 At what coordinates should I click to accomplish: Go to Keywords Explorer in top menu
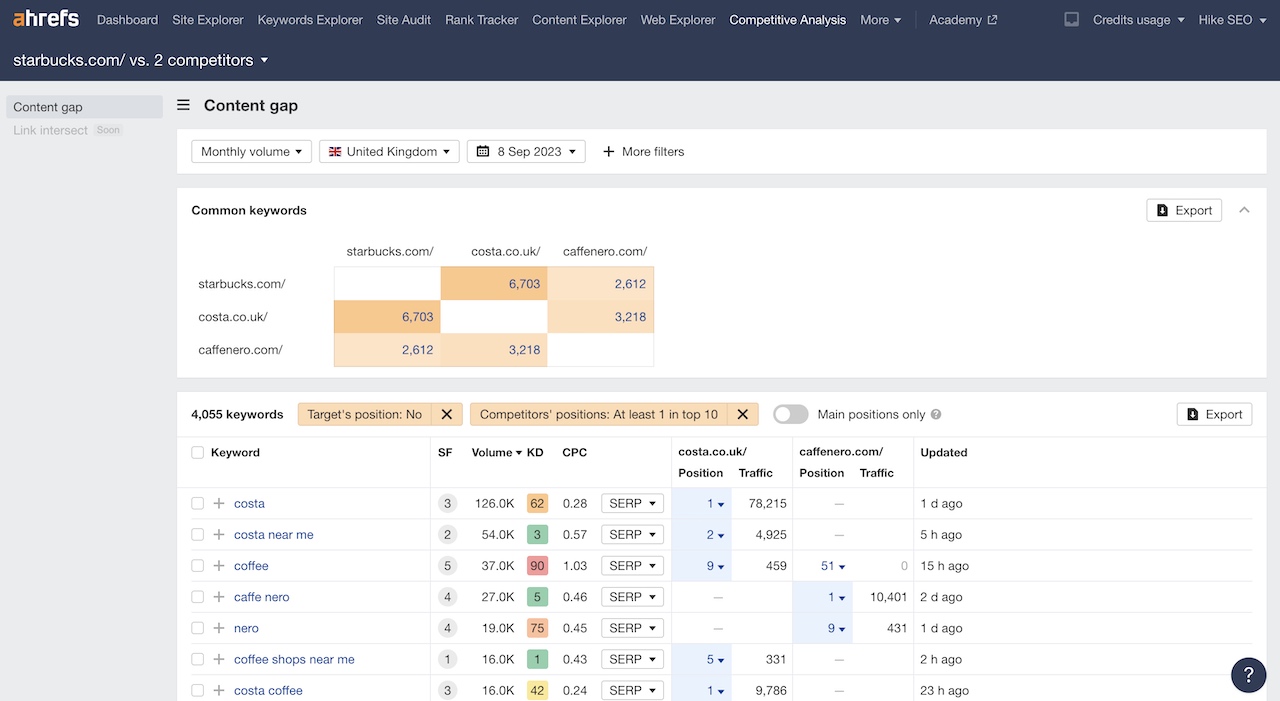[310, 20]
